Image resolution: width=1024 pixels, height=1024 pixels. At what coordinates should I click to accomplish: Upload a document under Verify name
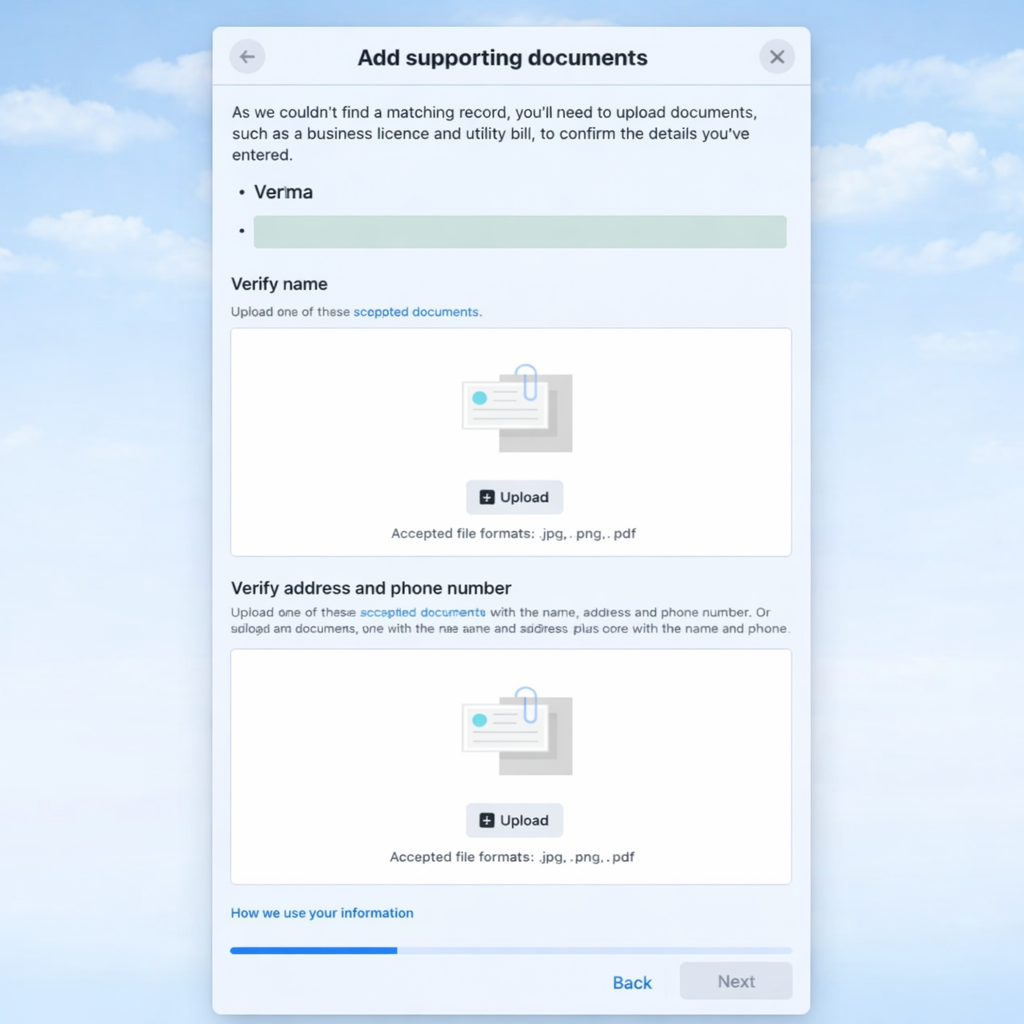pyautogui.click(x=514, y=497)
